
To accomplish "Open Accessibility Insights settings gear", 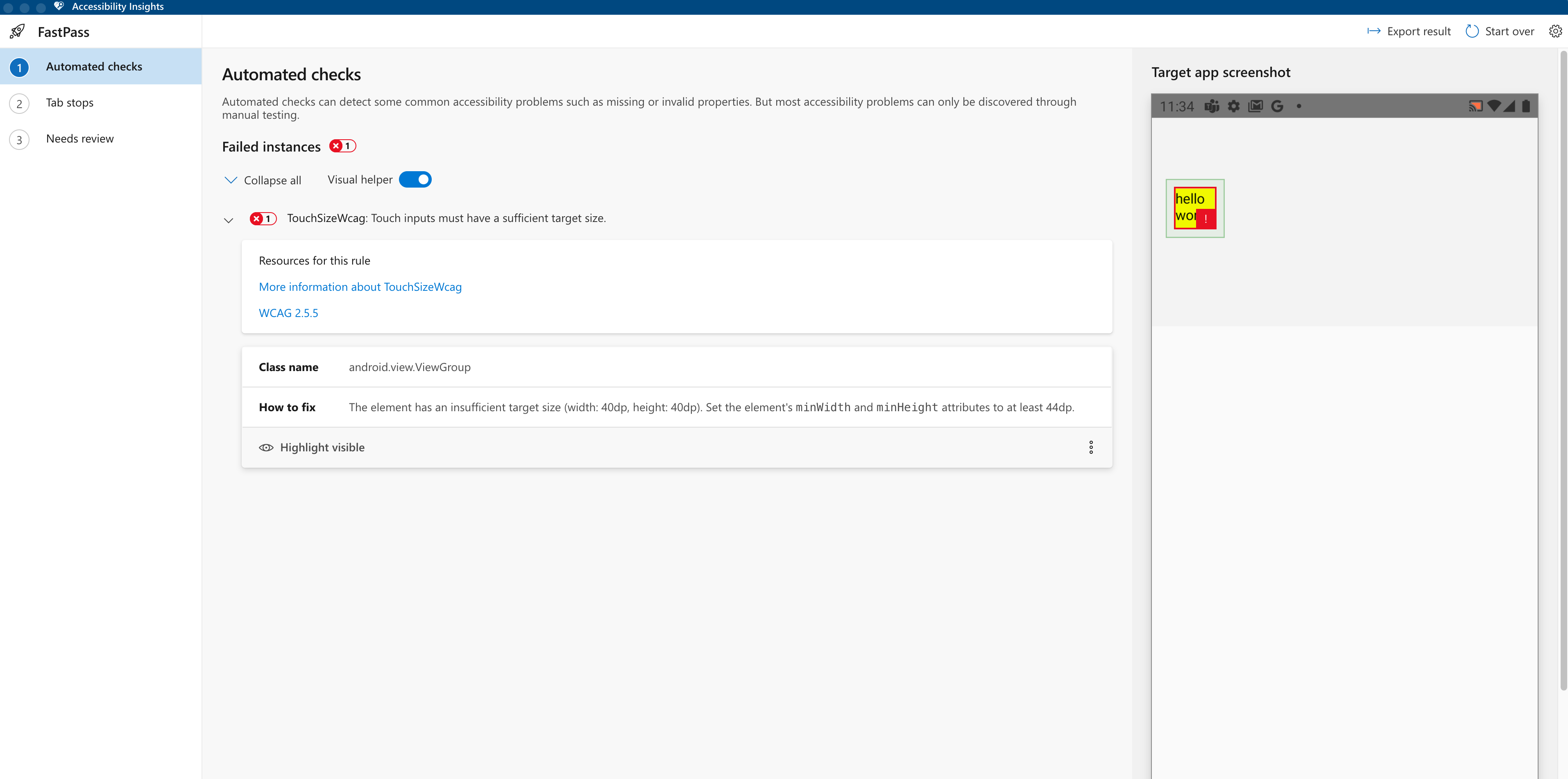I will click(1556, 31).
